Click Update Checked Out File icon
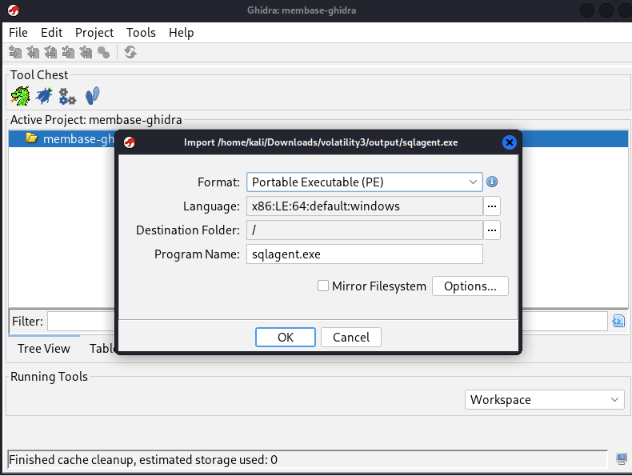This screenshot has width=632, height=476. [x=51, y=52]
